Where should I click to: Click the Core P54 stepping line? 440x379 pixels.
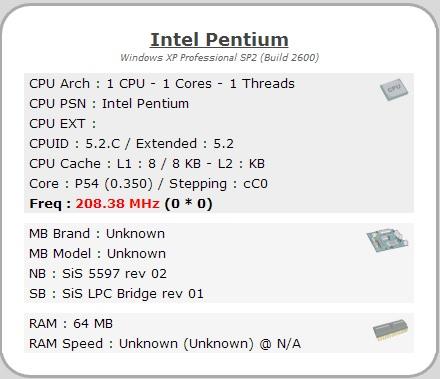148,184
